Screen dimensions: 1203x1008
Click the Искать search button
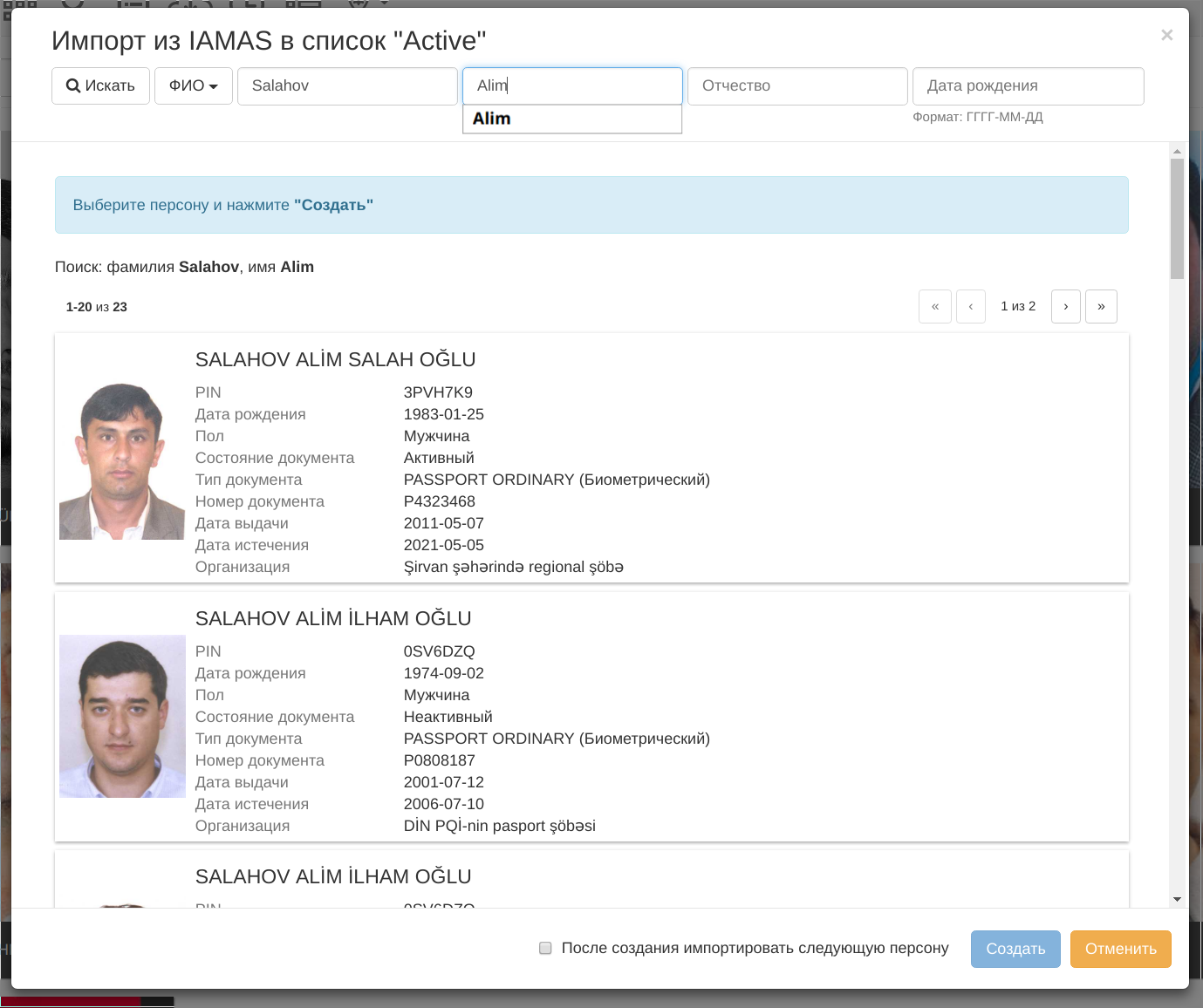(100, 85)
